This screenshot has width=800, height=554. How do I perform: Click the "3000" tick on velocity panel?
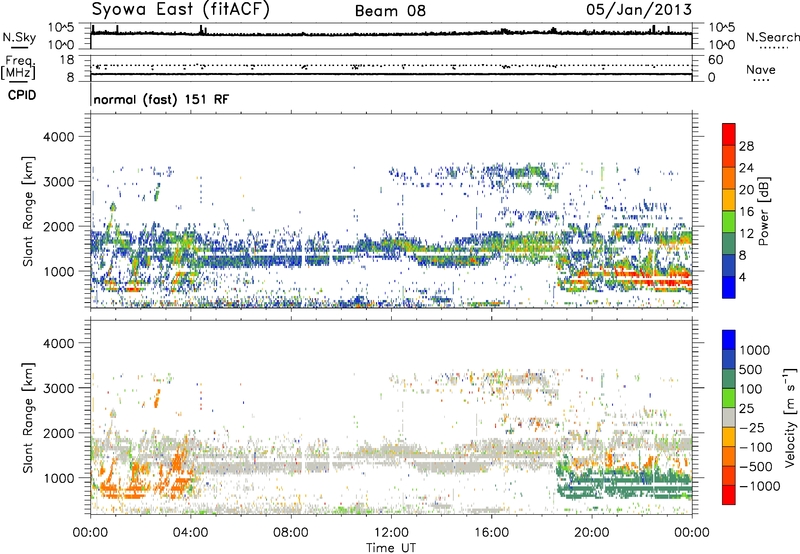tap(58, 388)
